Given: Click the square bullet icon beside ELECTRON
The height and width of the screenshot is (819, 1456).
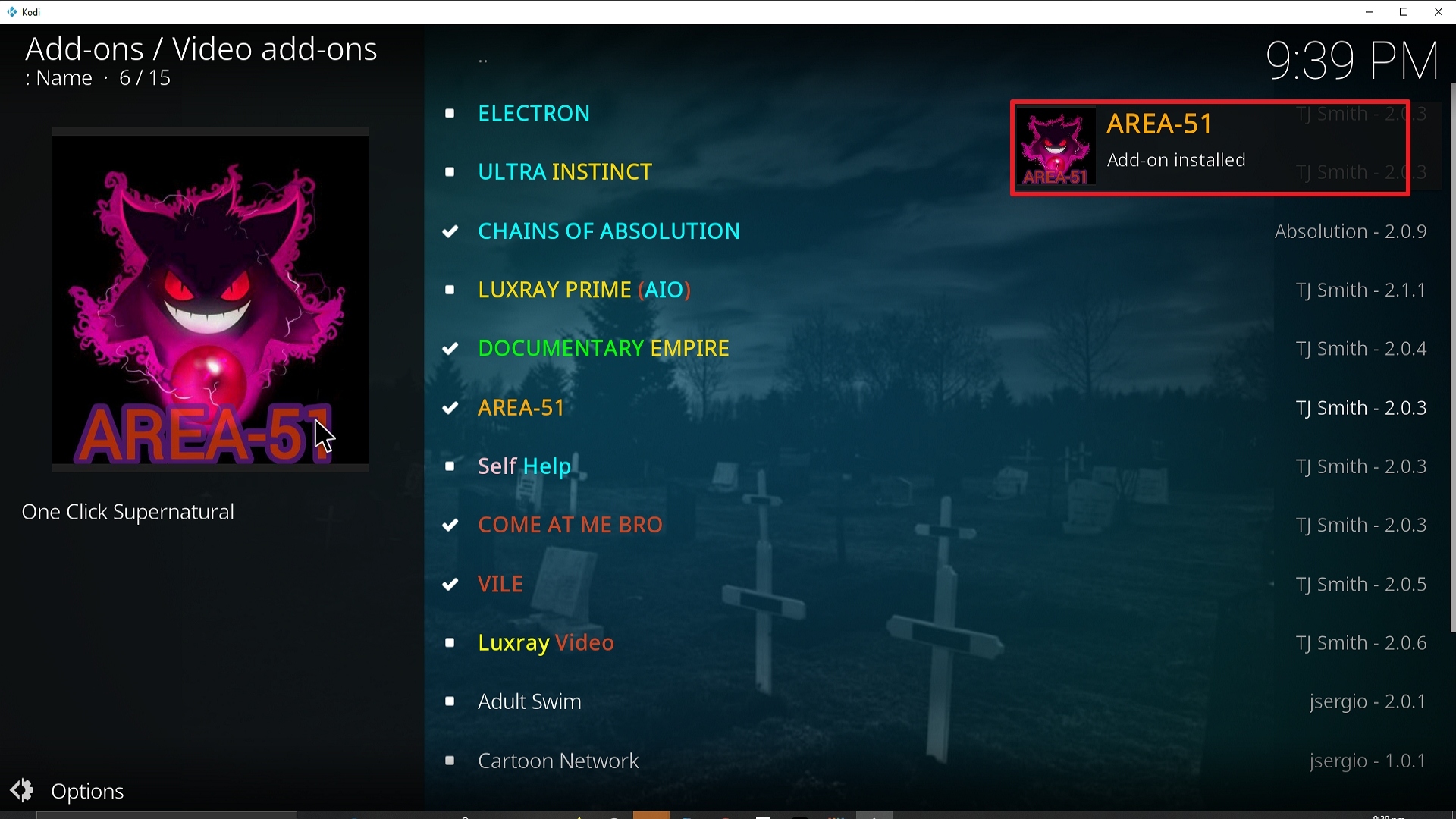Looking at the screenshot, I should click(450, 114).
